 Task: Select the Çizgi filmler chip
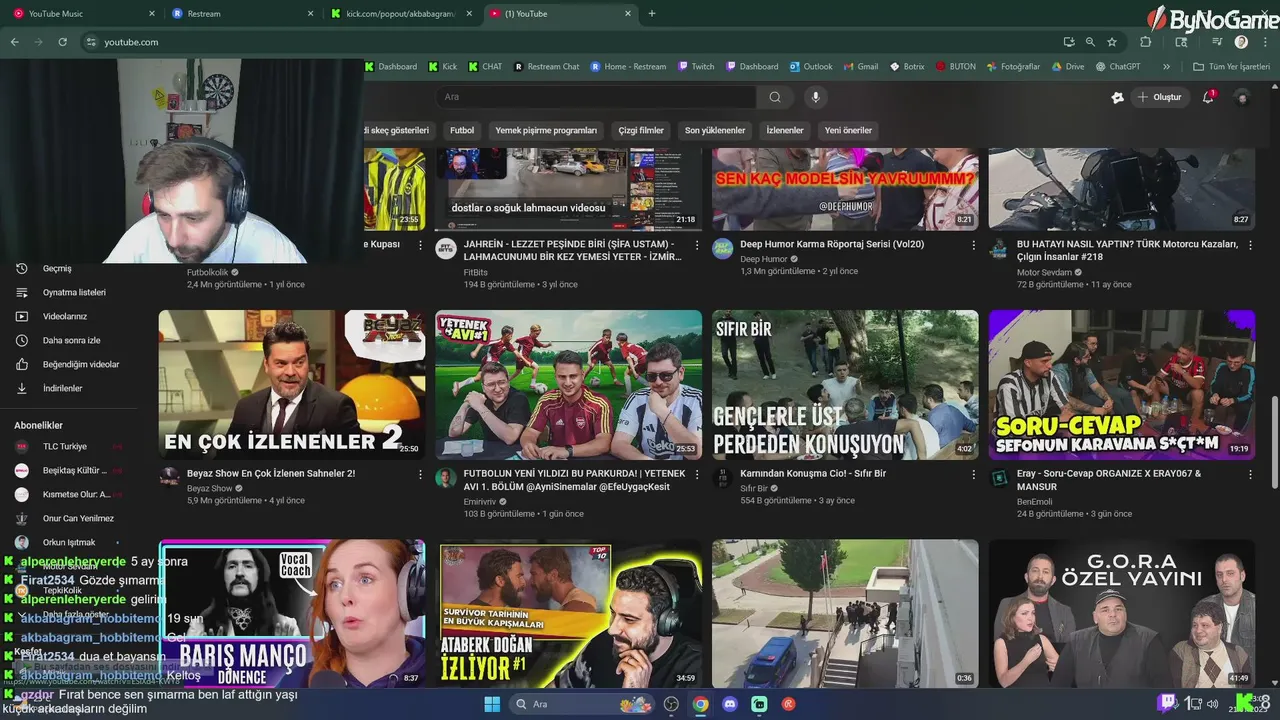click(x=641, y=130)
